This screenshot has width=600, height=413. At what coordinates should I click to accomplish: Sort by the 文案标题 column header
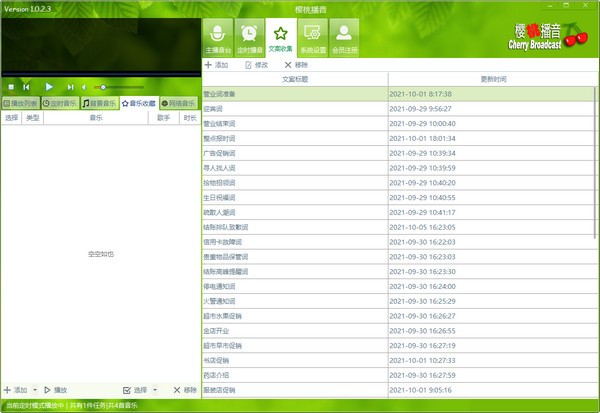click(x=295, y=79)
